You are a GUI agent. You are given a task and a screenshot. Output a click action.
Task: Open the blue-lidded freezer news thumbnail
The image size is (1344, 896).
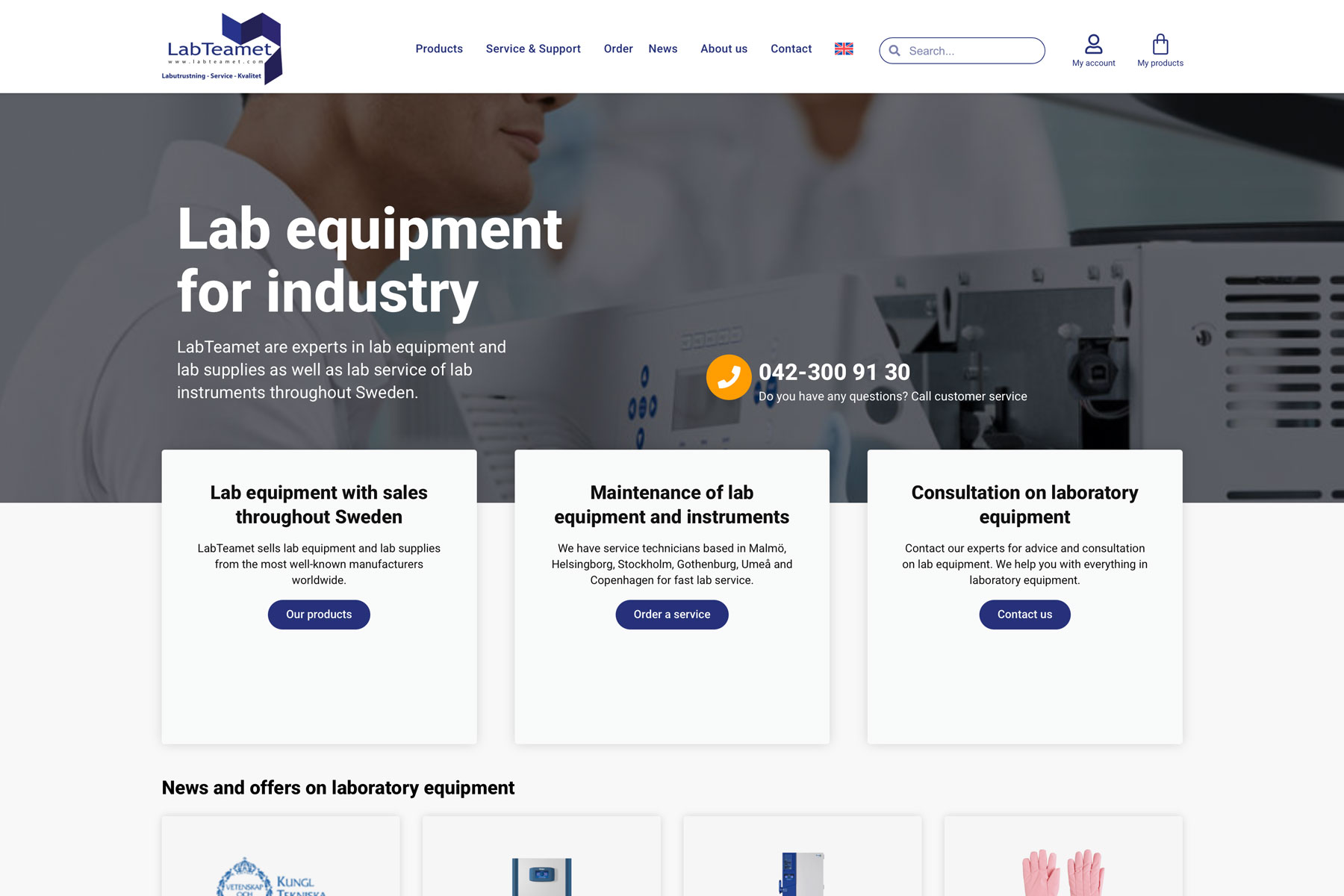pos(541,875)
